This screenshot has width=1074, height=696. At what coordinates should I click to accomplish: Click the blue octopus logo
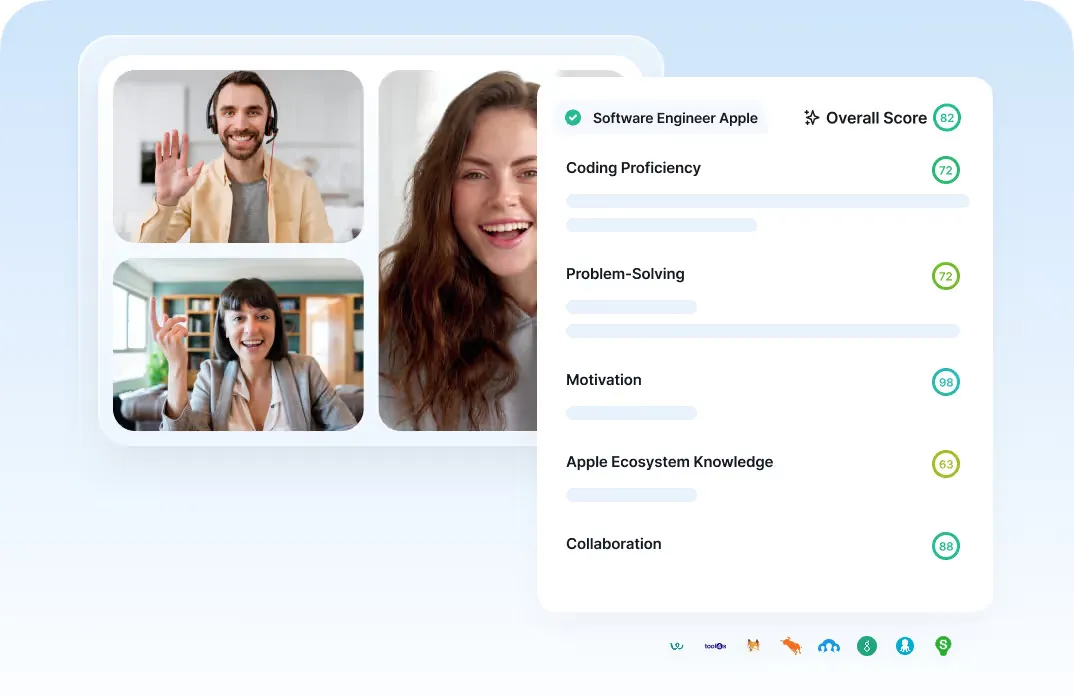(905, 645)
